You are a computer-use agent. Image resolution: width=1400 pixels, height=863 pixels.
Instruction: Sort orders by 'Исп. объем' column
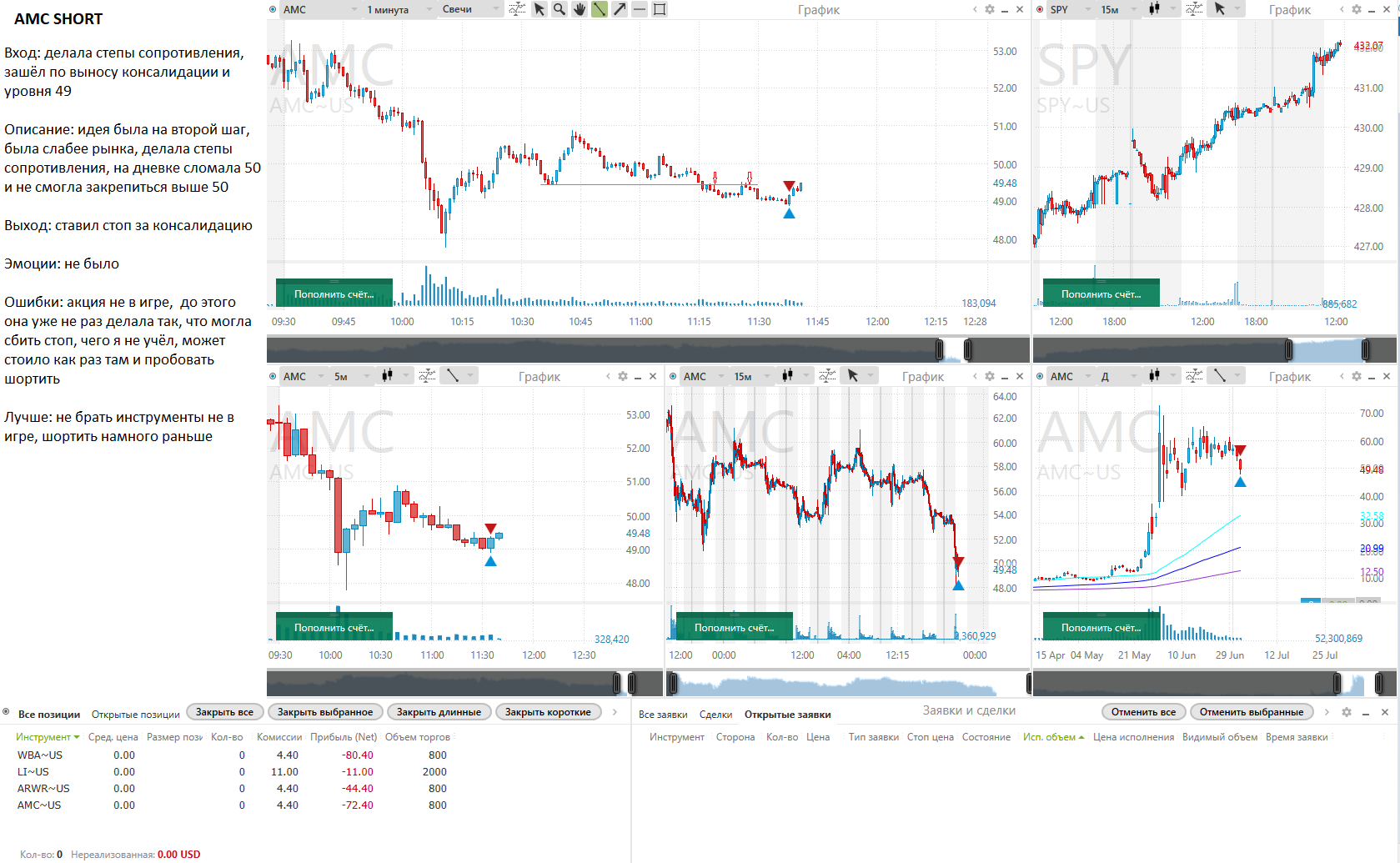(x=1053, y=737)
